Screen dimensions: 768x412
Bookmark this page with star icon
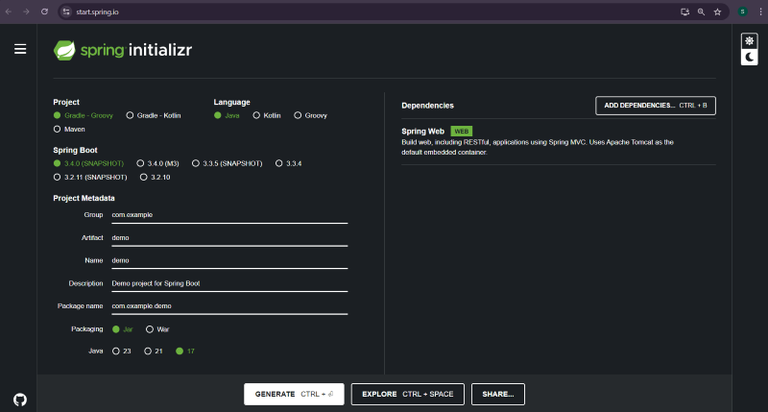point(718,12)
